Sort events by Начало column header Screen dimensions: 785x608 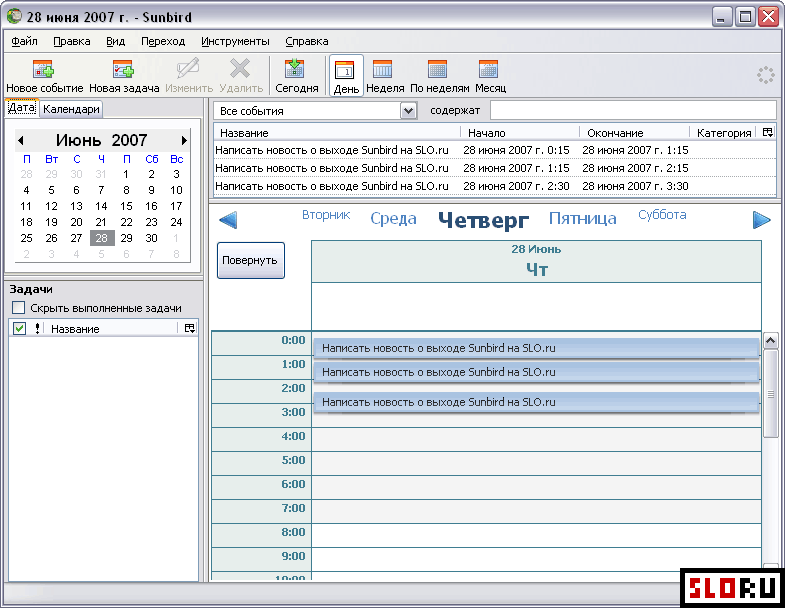(x=520, y=133)
